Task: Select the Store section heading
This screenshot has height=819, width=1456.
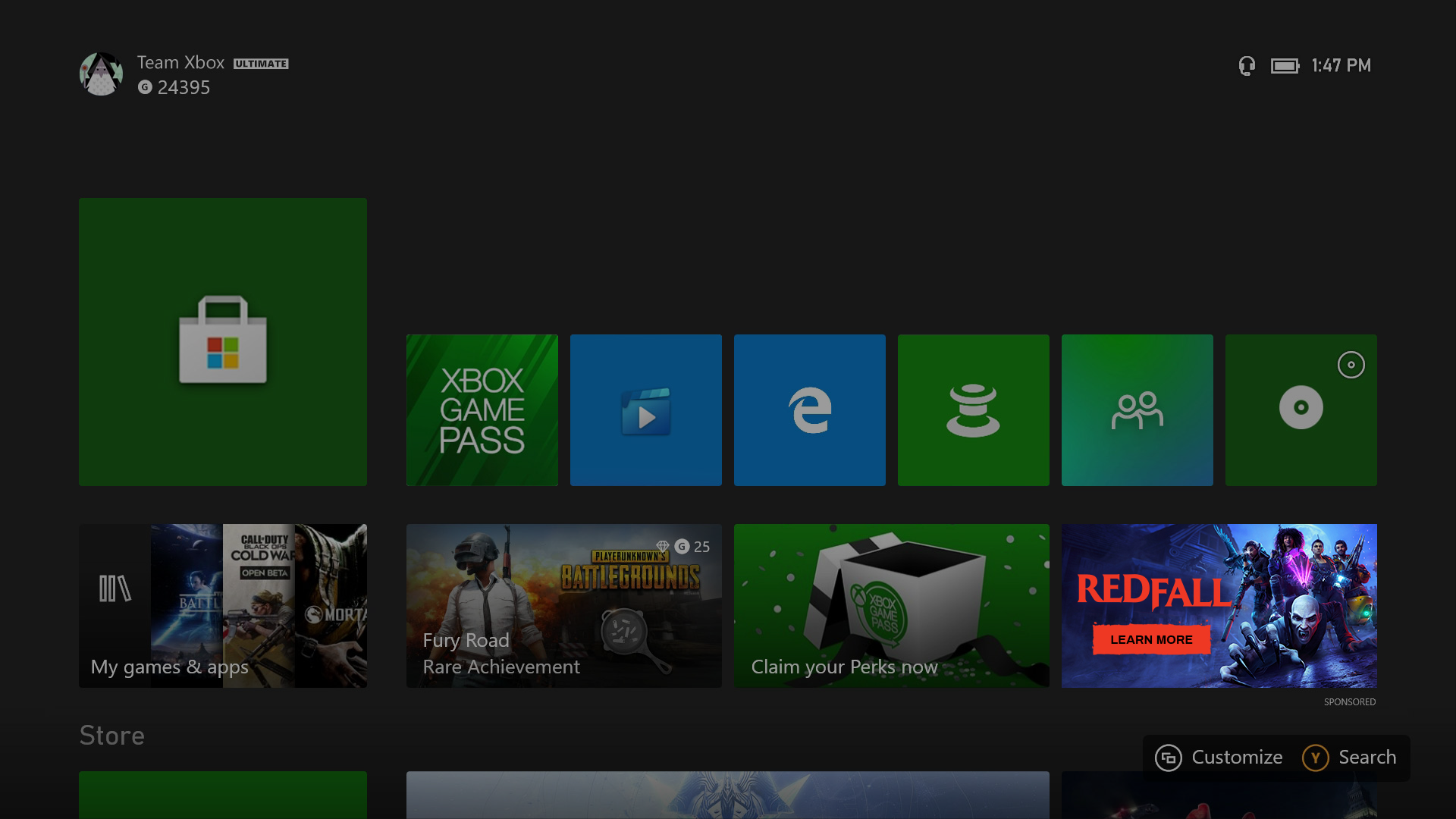Action: (112, 736)
